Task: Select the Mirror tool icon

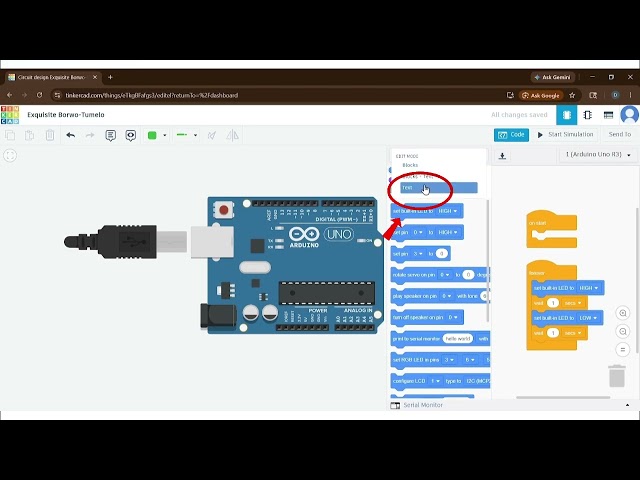Action: tap(232, 136)
